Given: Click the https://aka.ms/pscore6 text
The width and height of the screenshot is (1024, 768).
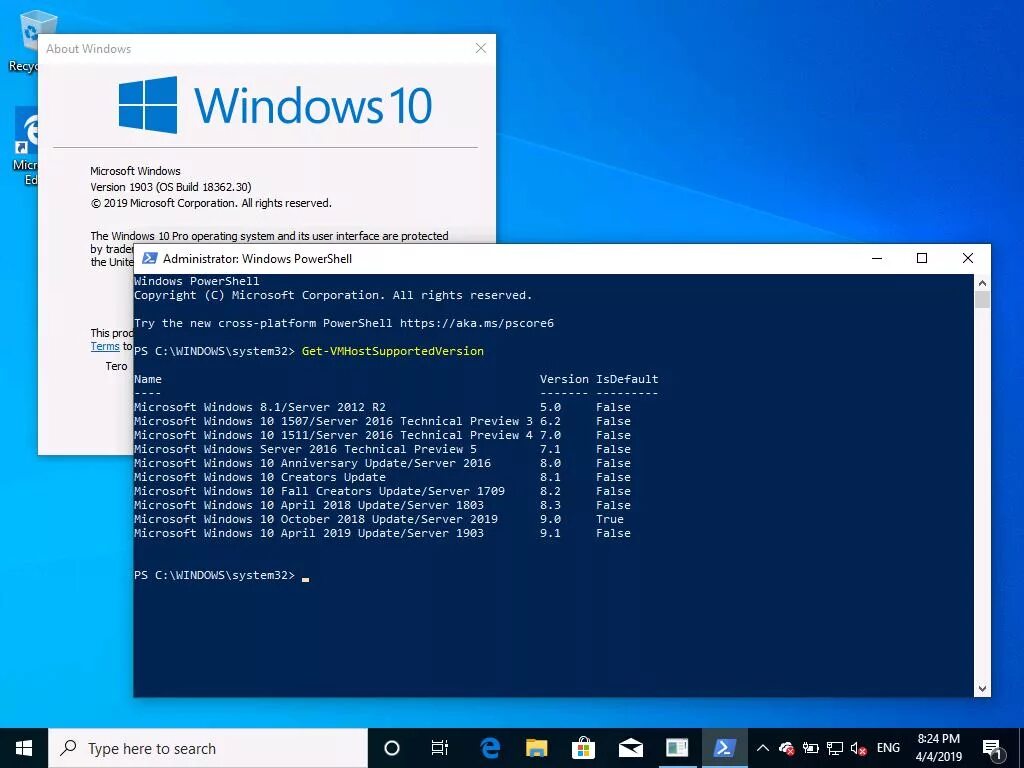Looking at the screenshot, I should pyautogui.click(x=477, y=323).
